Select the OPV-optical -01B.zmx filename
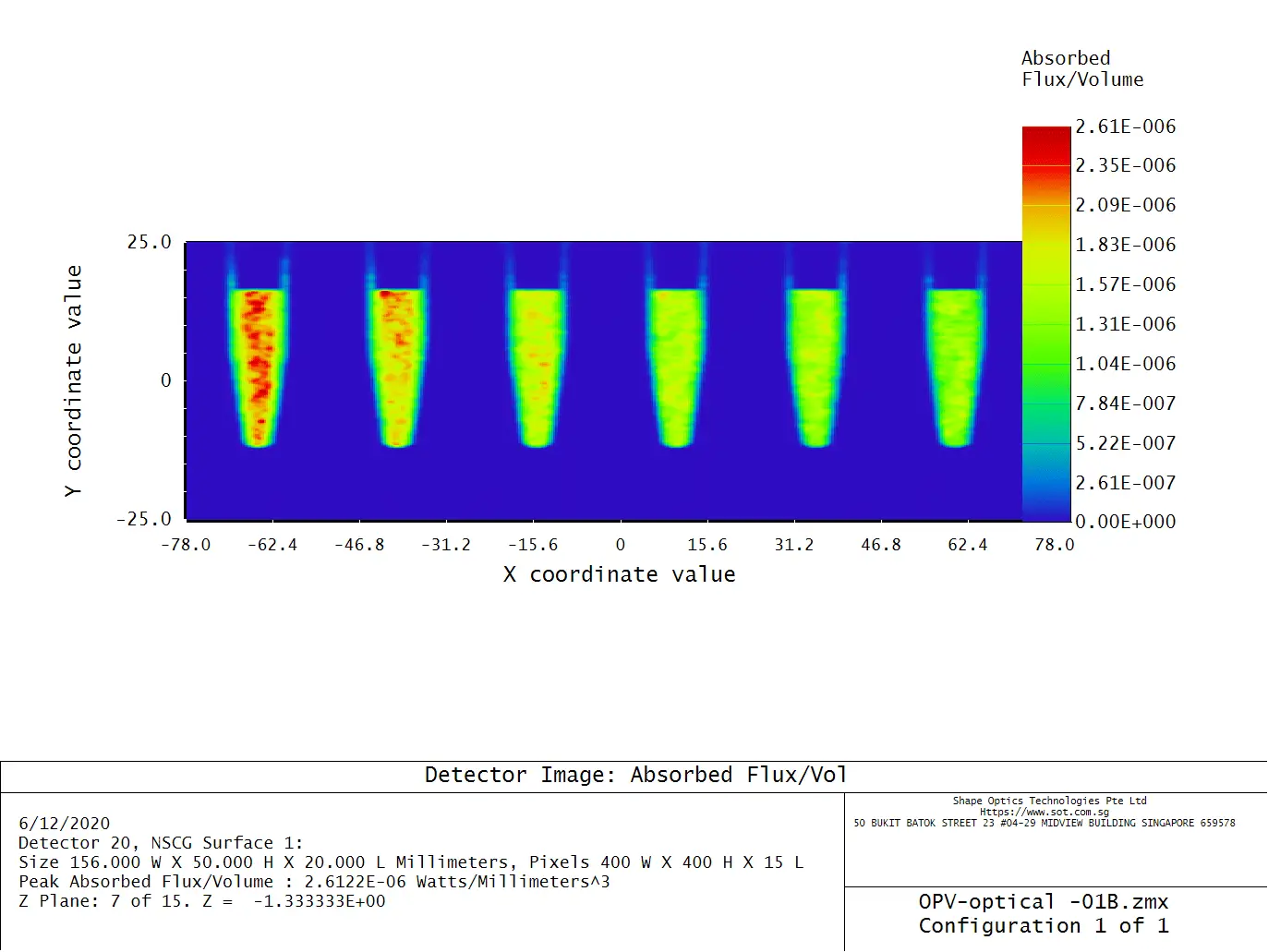Viewport: 1268px width, 952px height. [x=1044, y=902]
